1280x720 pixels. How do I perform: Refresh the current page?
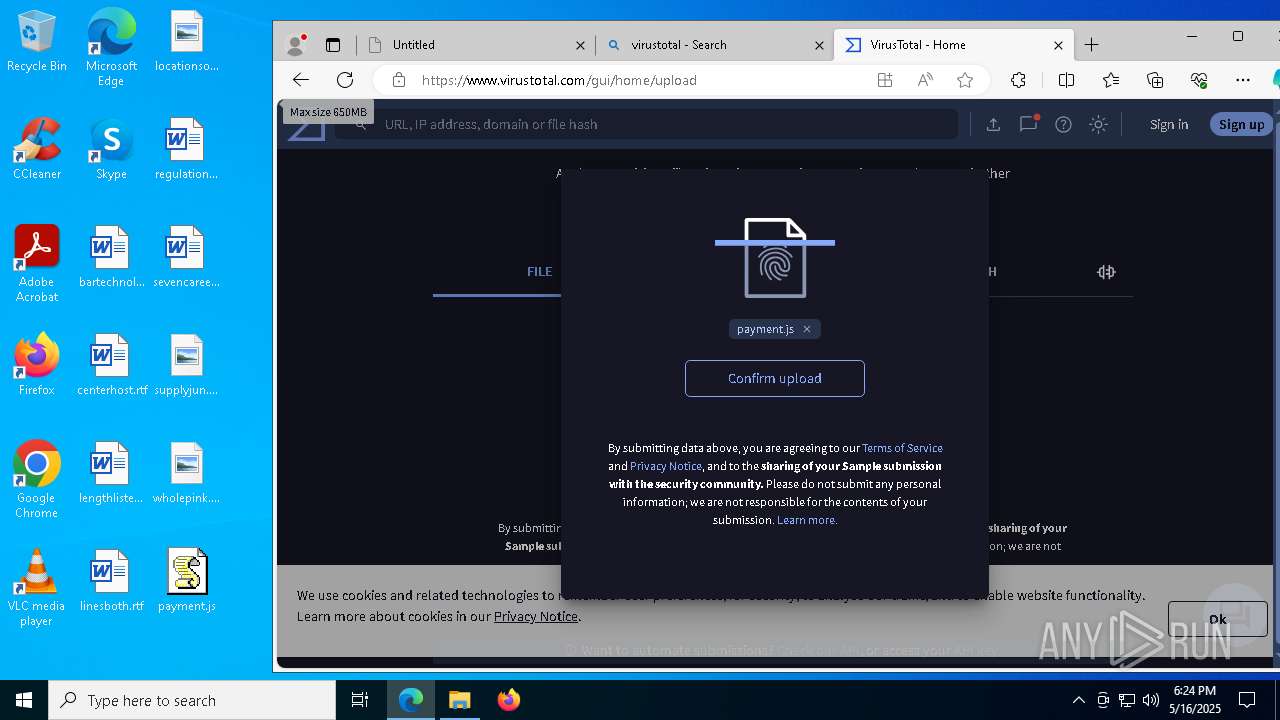345,80
